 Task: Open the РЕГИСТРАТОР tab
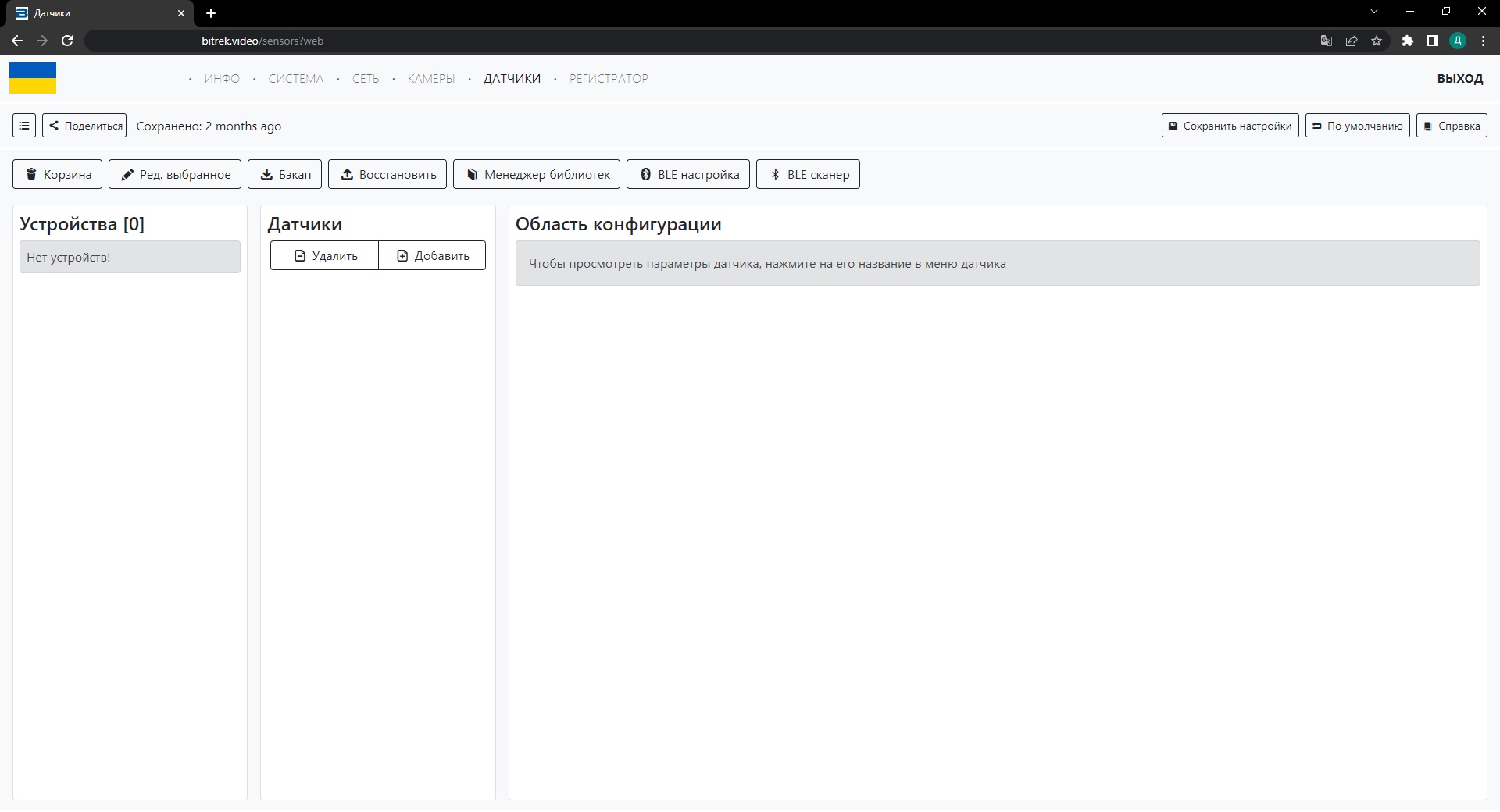(609, 78)
